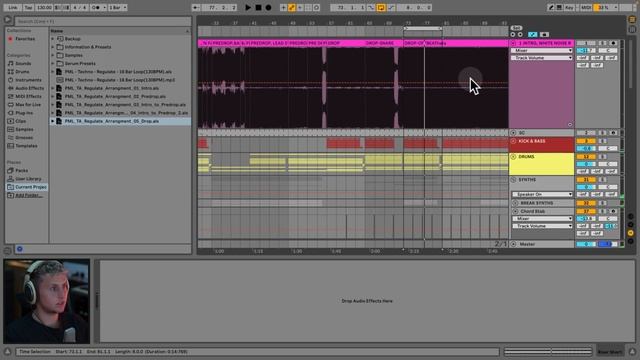
Task: Select the 130.00 tempo field
Action: [44, 7]
